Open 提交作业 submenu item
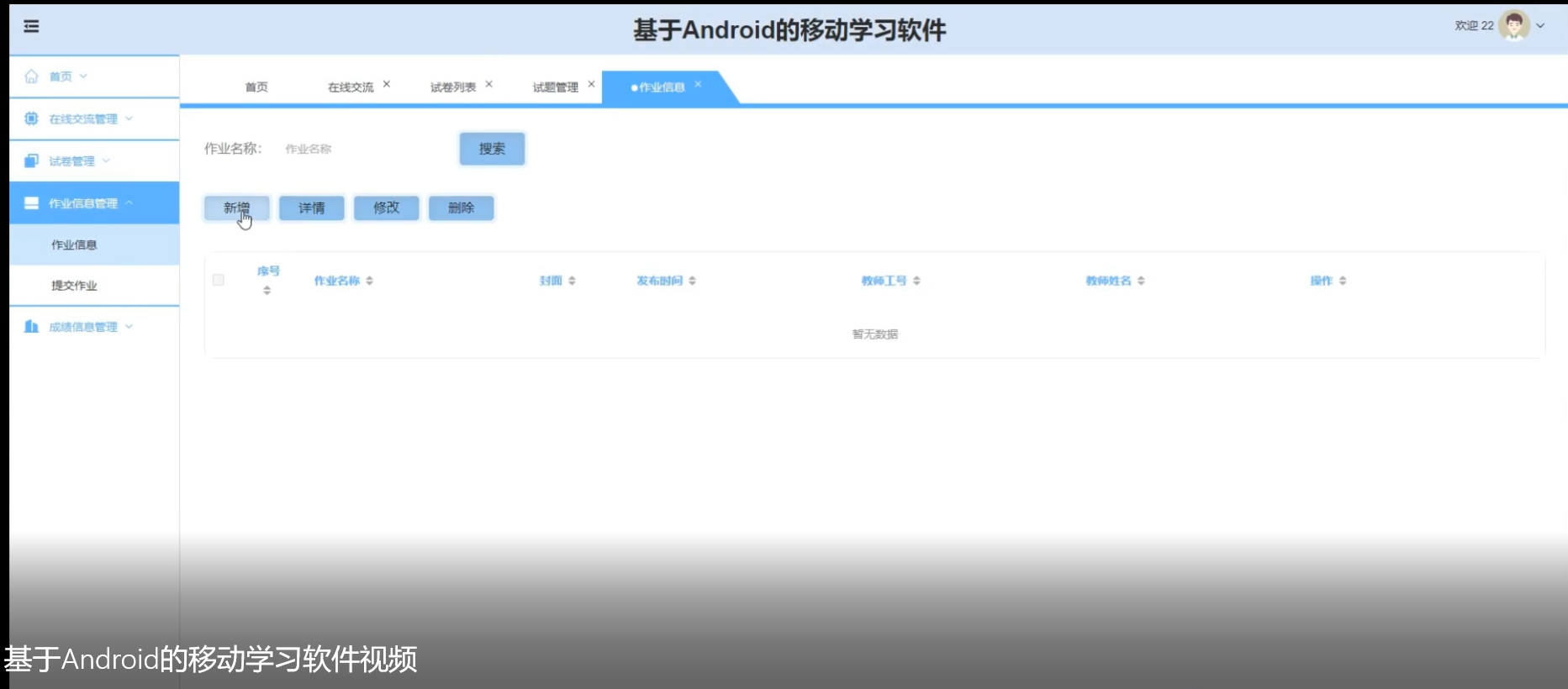The height and width of the screenshot is (689, 1568). coord(94,286)
